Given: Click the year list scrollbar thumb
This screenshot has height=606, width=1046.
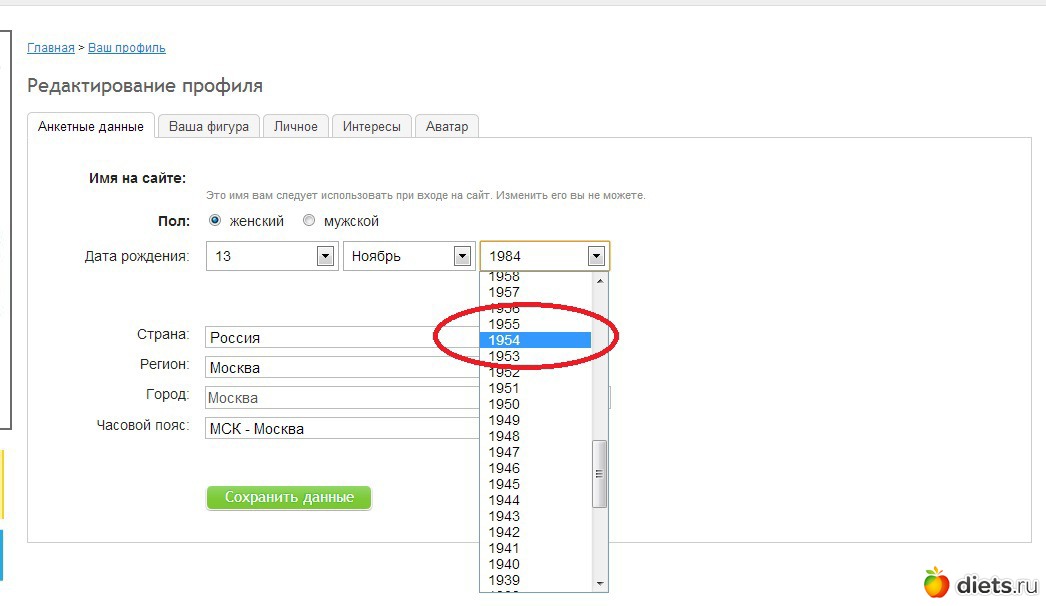Looking at the screenshot, I should pos(600,475).
